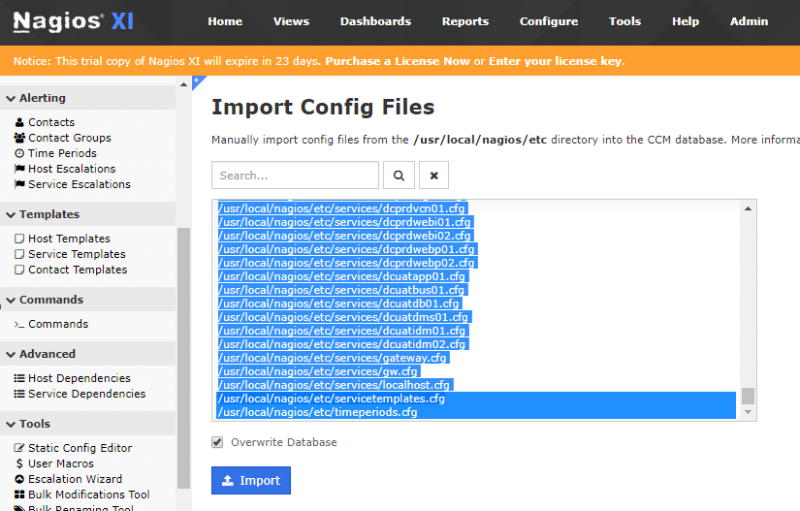Image resolution: width=800 pixels, height=511 pixels.
Task: Open the Contact Templates sidebar link
Action: [x=78, y=269]
